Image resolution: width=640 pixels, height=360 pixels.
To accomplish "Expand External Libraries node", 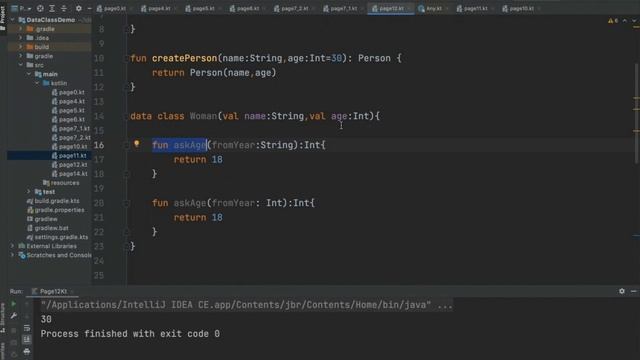I will tap(12, 246).
